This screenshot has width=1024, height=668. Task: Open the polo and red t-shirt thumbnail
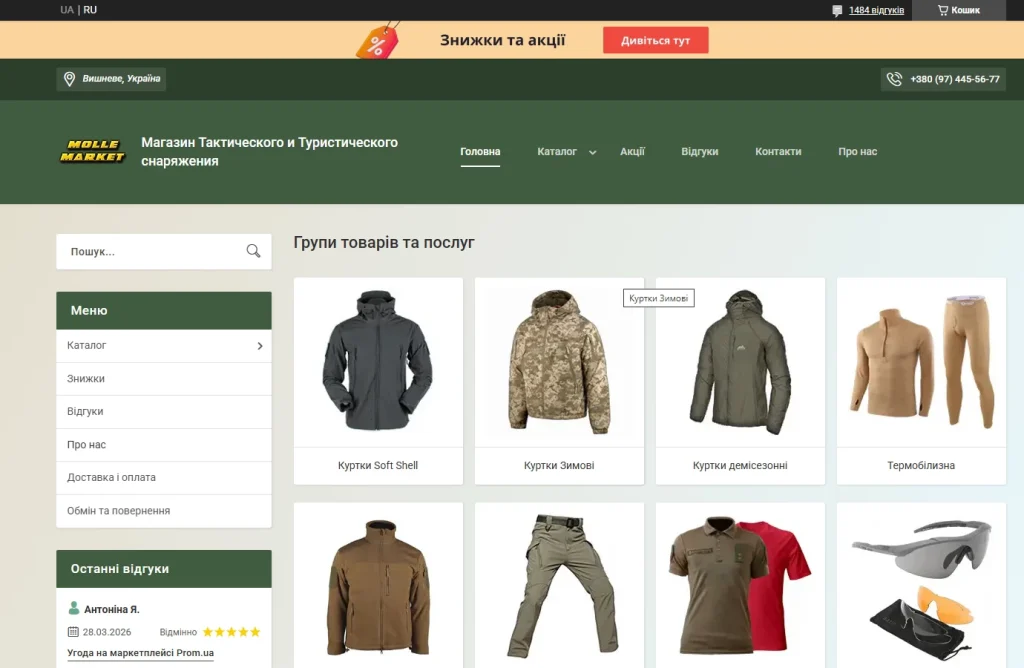(740, 586)
